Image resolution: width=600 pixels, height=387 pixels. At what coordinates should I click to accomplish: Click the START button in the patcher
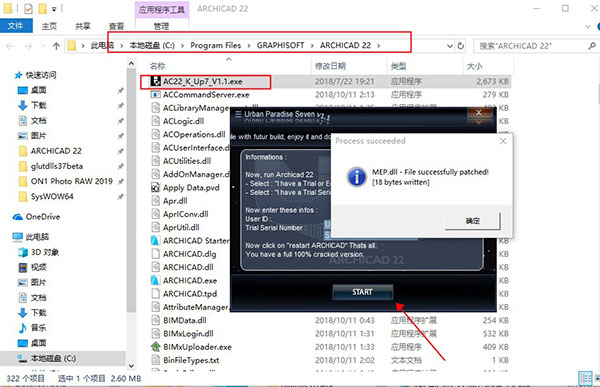pos(362,292)
